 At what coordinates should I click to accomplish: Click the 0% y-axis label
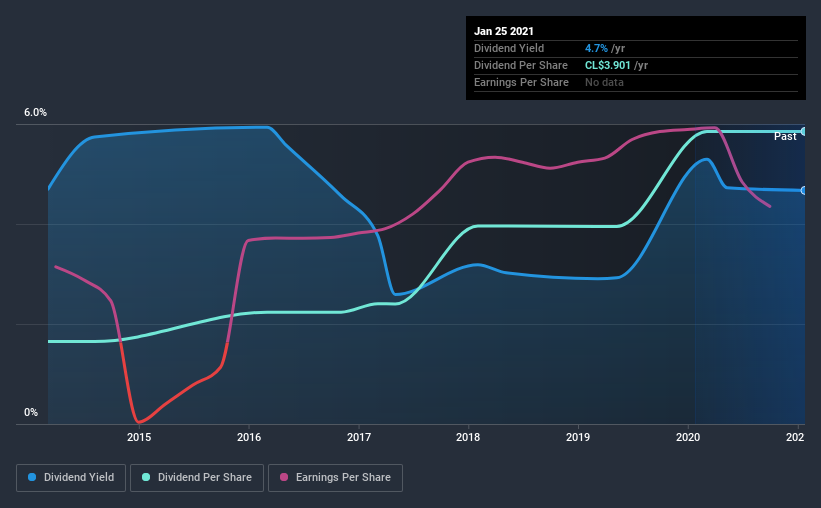coord(31,413)
